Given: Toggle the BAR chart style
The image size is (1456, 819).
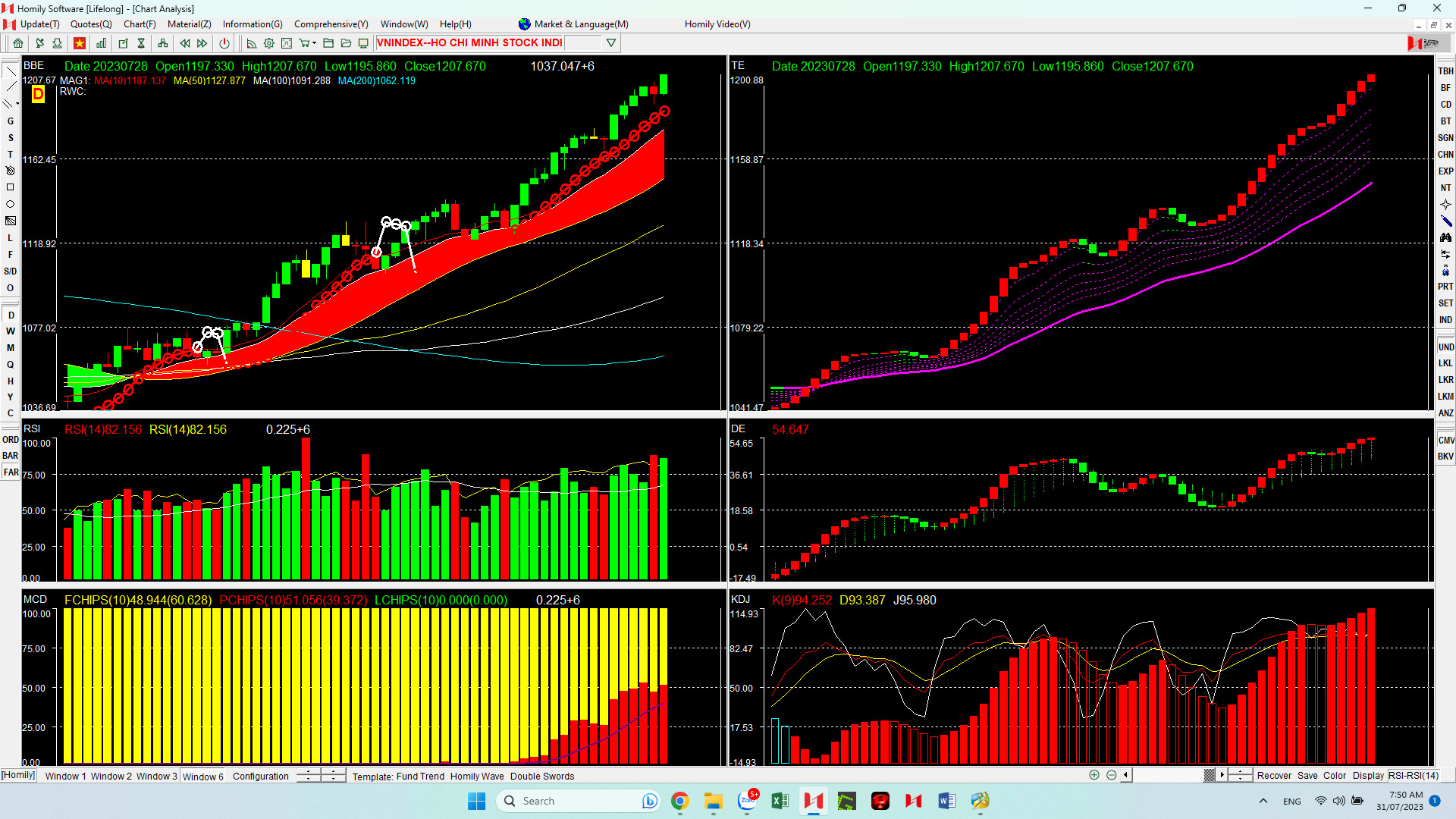Looking at the screenshot, I should 11,456.
